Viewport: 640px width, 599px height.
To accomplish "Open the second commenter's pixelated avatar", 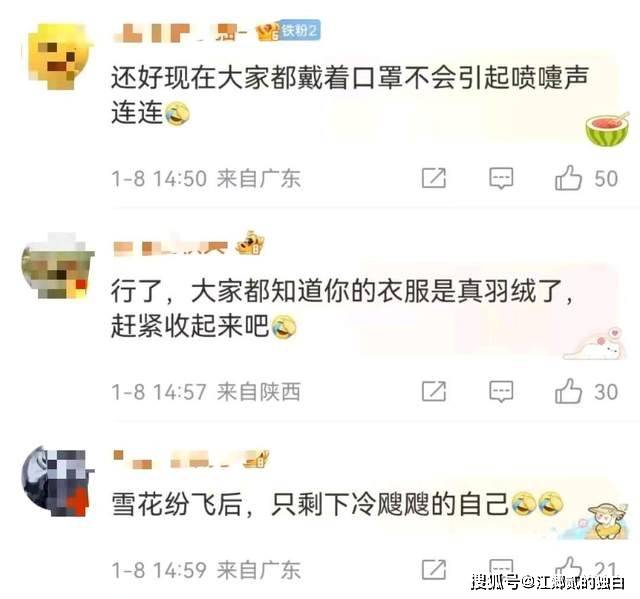I will click(x=58, y=265).
